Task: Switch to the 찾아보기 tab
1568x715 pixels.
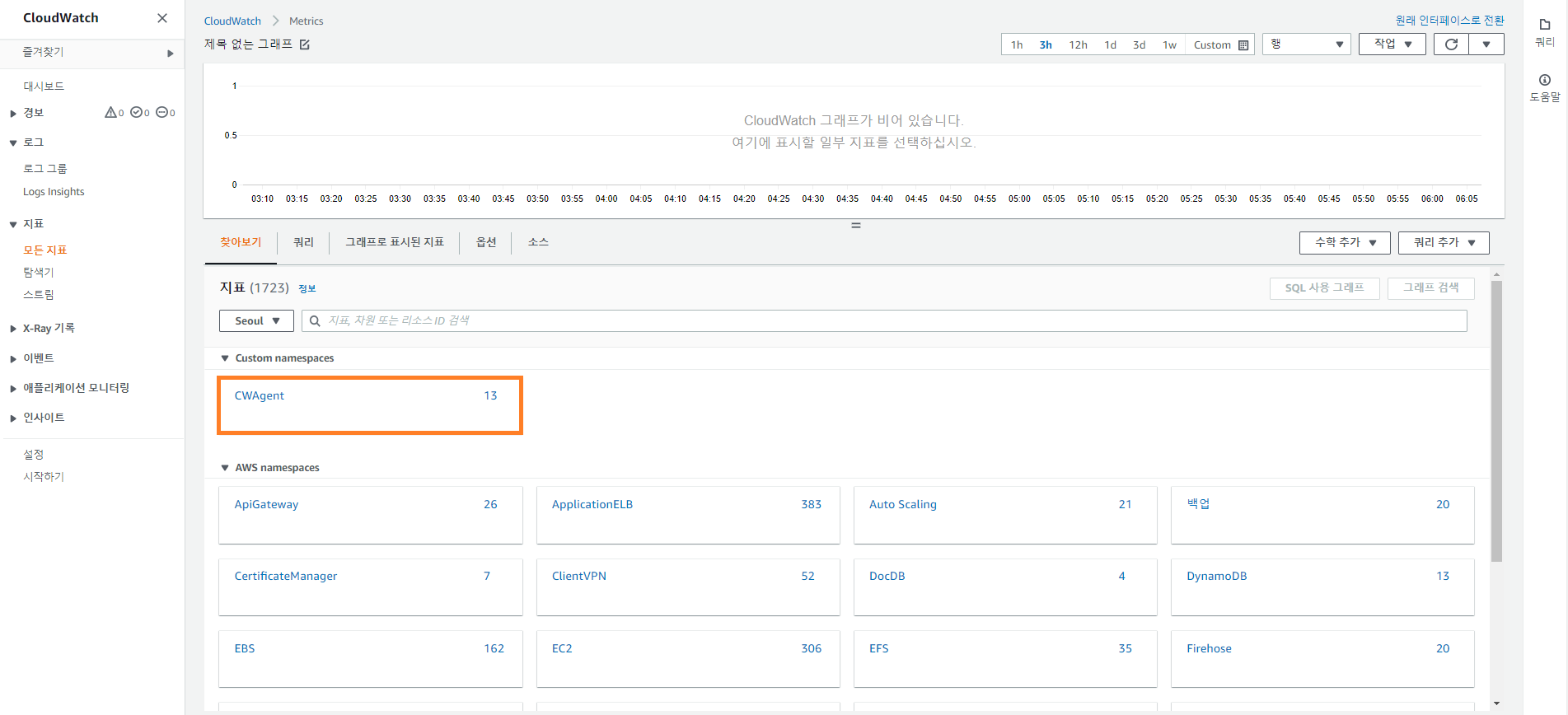Action: click(x=241, y=242)
